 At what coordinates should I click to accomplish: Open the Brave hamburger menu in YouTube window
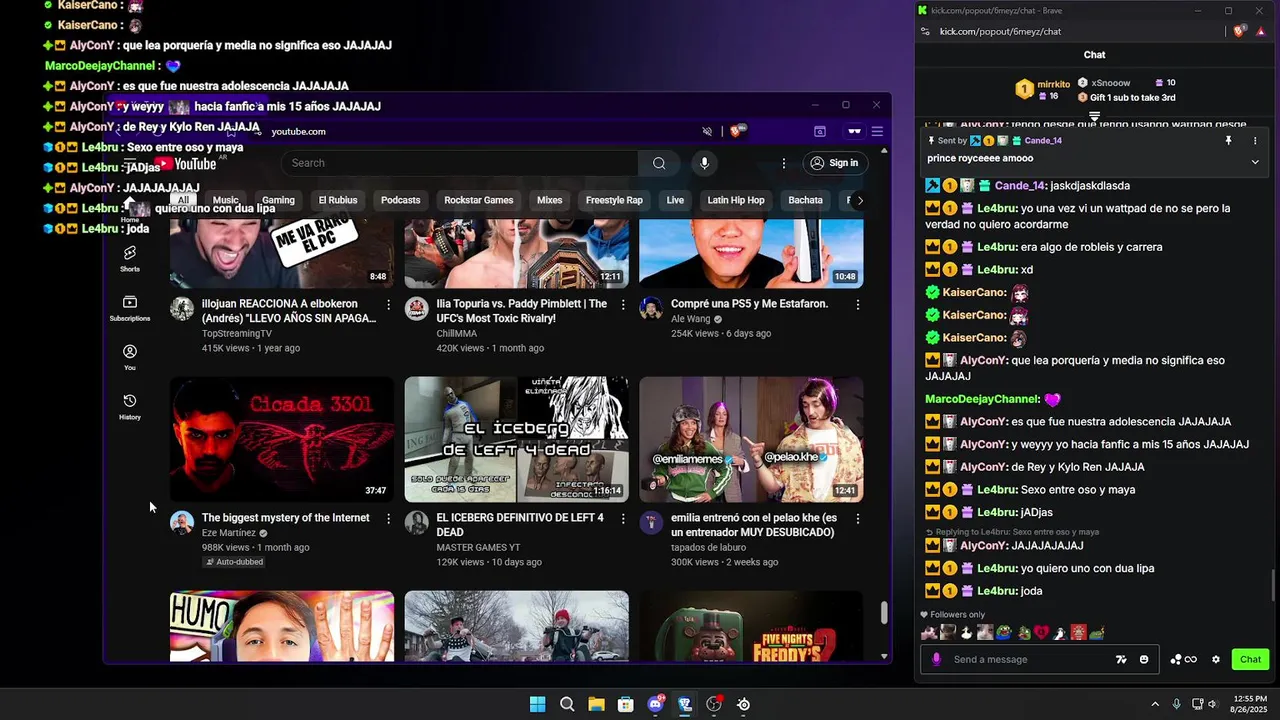point(877,131)
